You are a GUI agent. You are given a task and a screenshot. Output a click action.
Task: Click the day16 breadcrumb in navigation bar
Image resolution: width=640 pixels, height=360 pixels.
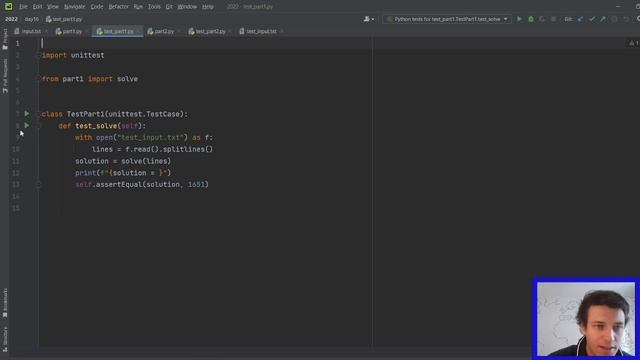(31, 19)
